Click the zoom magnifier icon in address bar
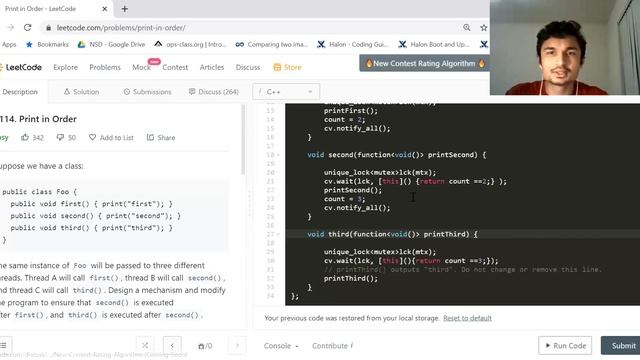 tap(467, 27)
